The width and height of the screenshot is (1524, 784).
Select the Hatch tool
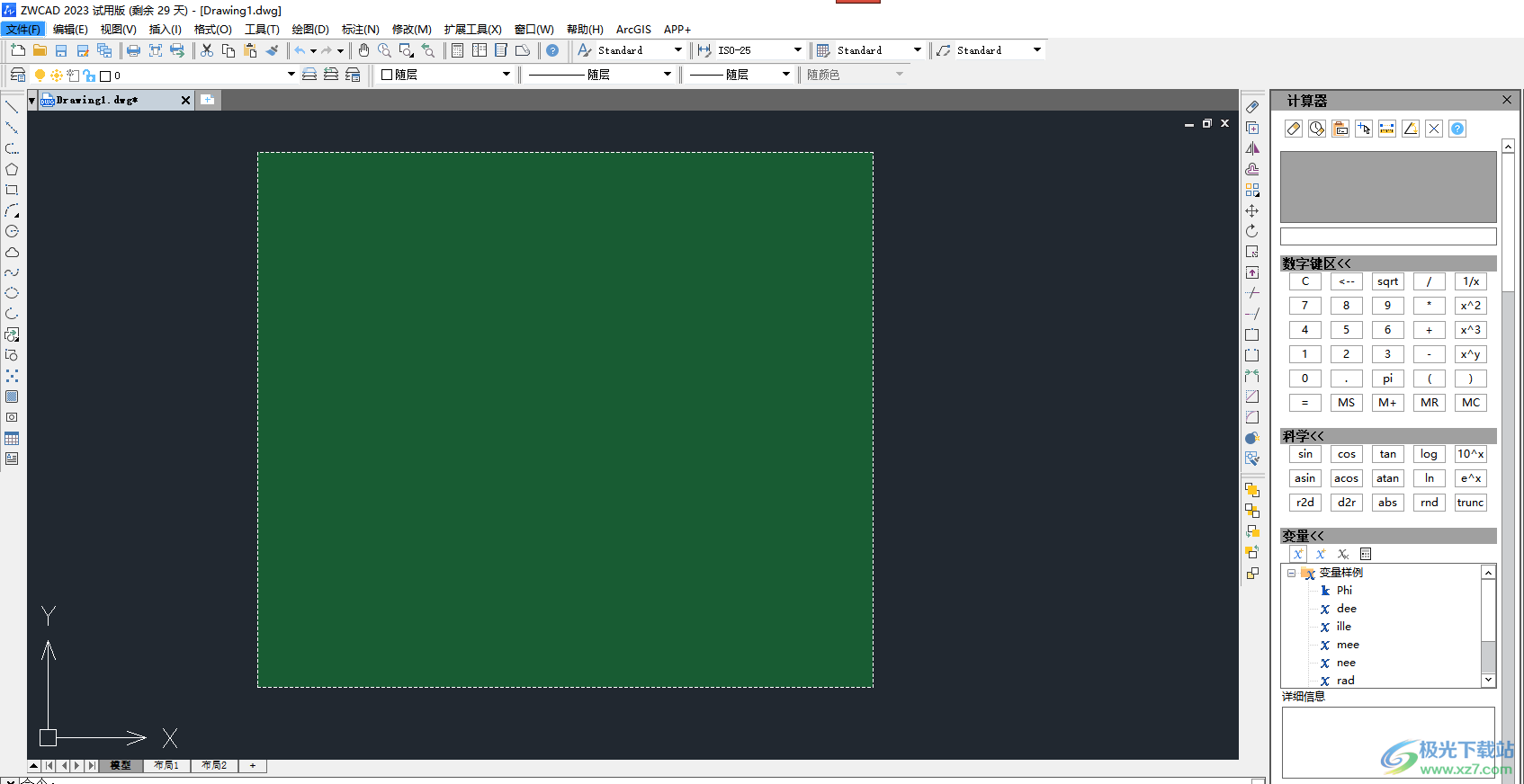coord(12,396)
